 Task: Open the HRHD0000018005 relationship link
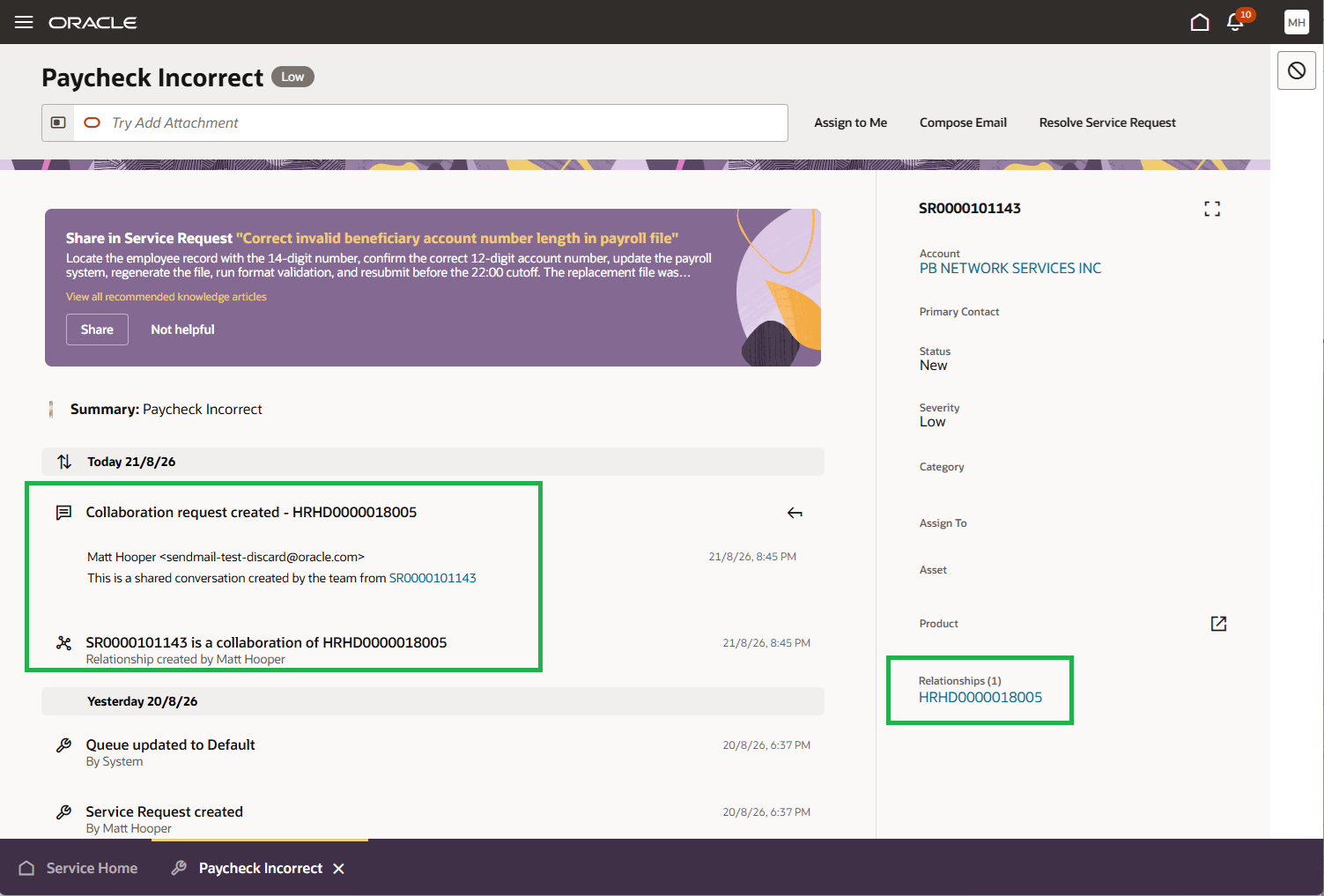[980, 698]
